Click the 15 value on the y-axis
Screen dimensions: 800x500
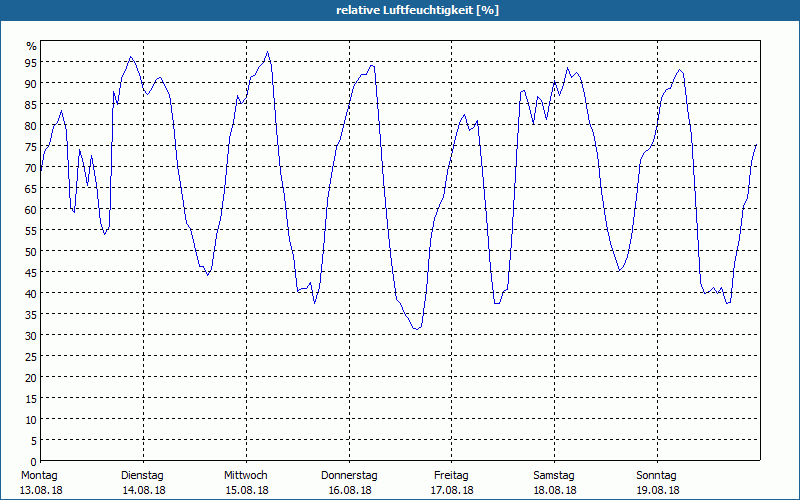(31, 399)
